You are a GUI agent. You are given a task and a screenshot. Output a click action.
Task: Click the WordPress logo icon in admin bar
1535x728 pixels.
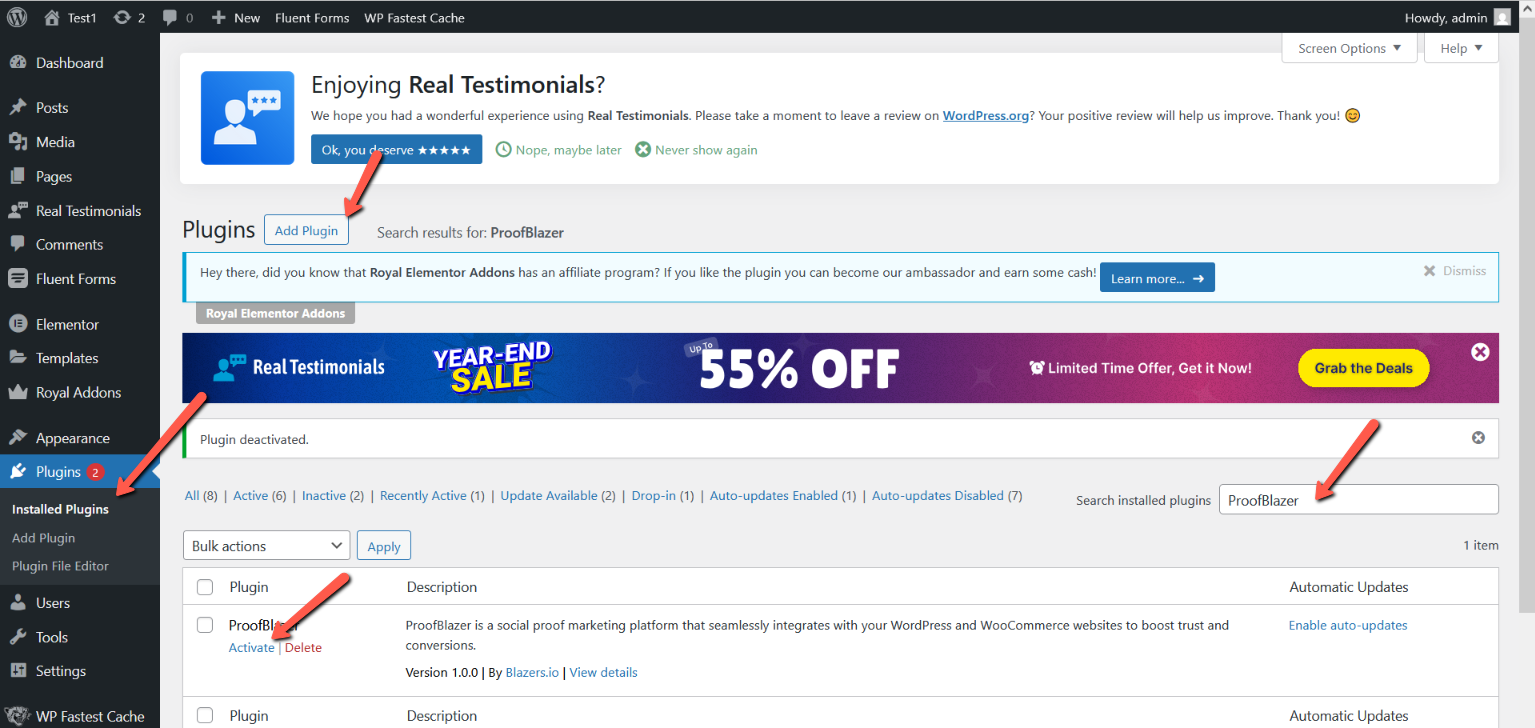point(17,17)
